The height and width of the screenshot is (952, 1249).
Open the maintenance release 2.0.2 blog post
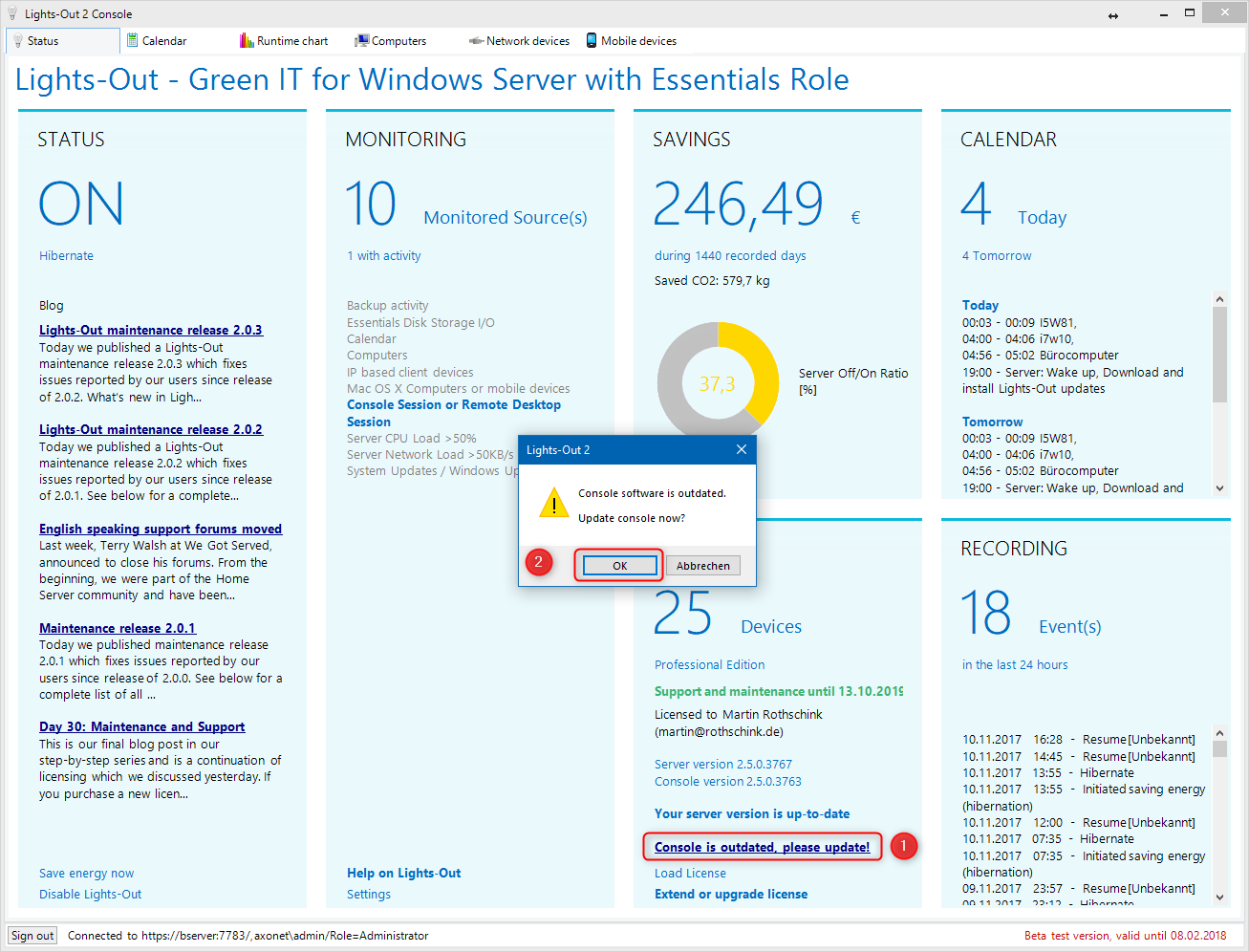click(151, 429)
